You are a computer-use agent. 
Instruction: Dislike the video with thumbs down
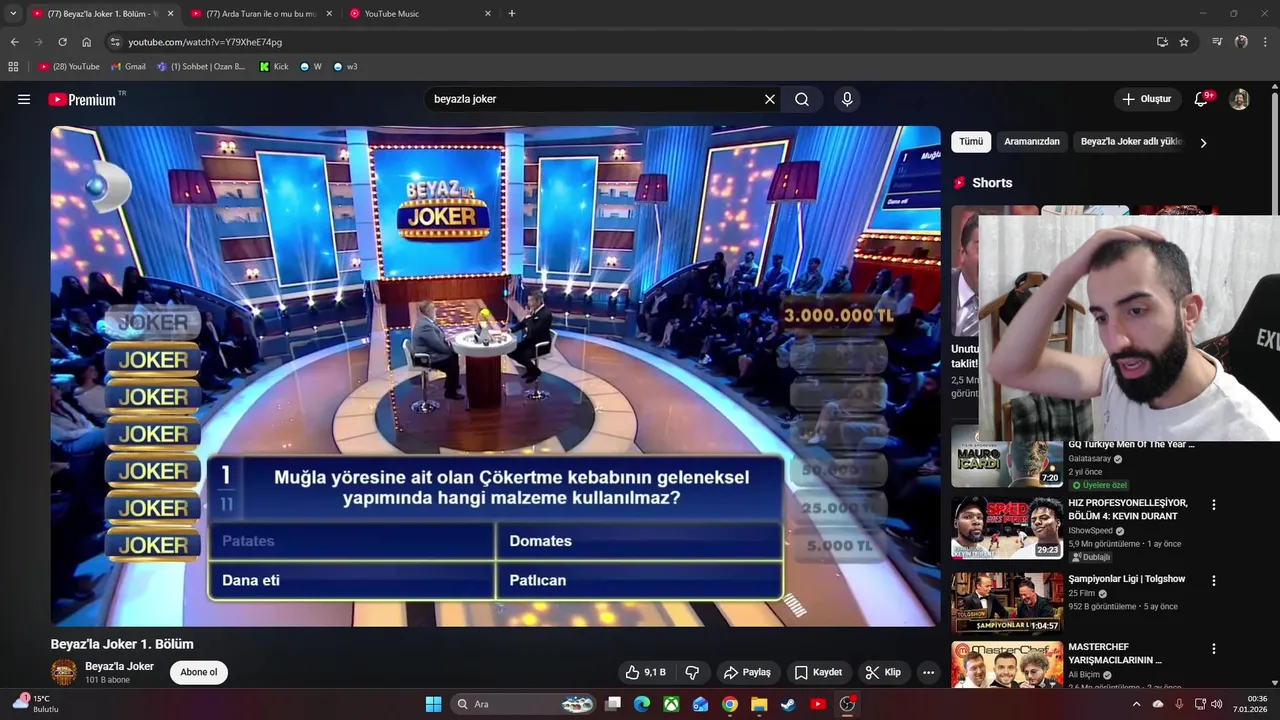point(691,672)
